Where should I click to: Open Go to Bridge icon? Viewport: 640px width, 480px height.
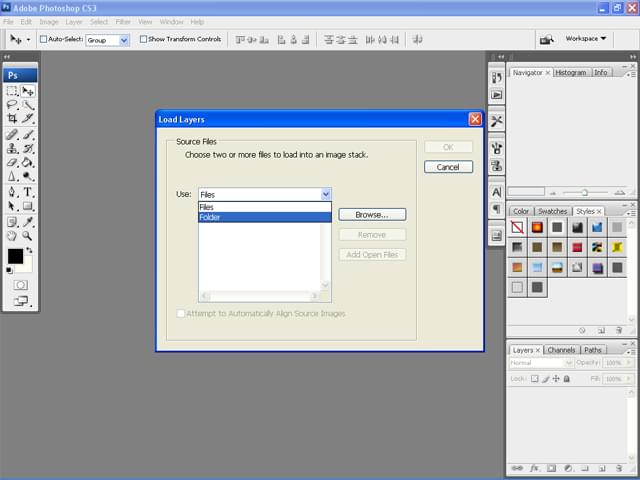tap(546, 40)
